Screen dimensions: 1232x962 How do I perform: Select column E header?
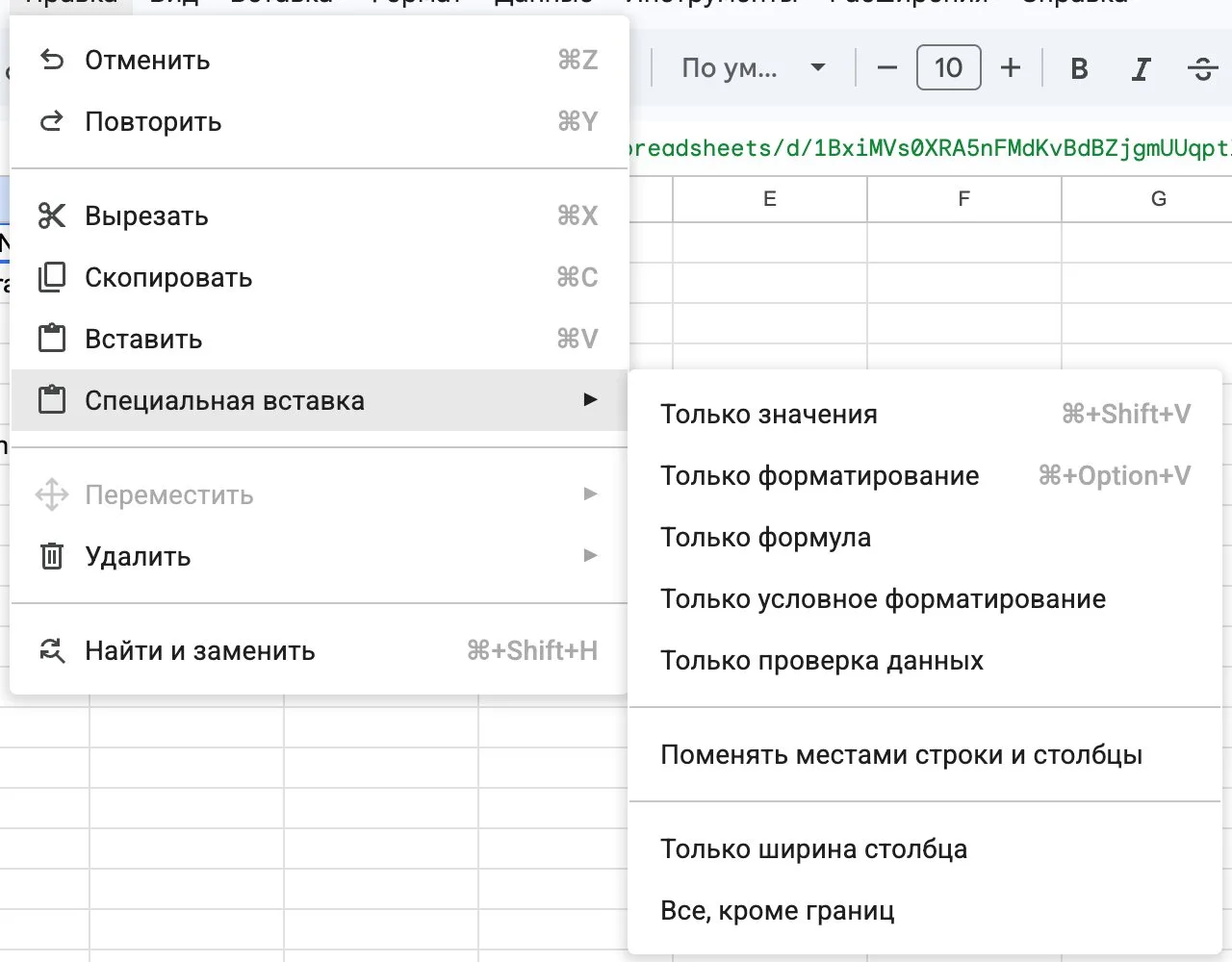point(770,199)
